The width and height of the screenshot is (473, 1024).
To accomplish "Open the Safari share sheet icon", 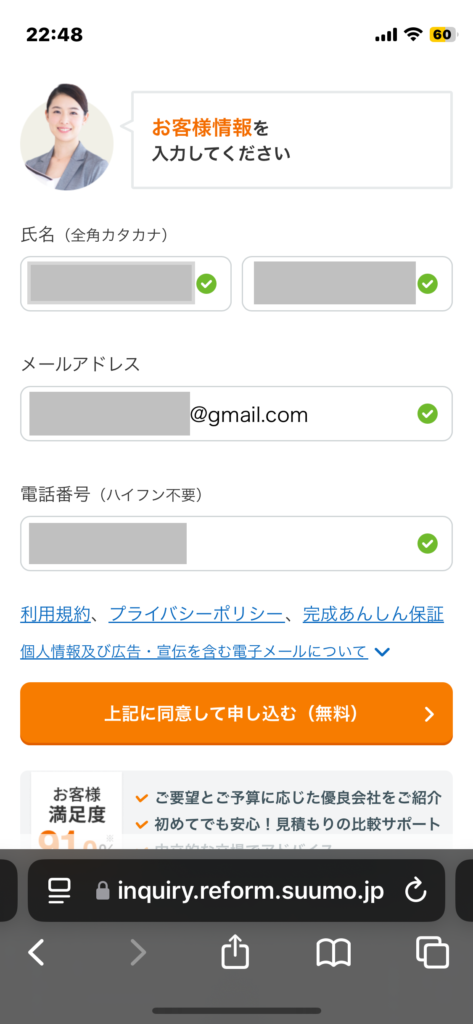I will click(x=236, y=953).
